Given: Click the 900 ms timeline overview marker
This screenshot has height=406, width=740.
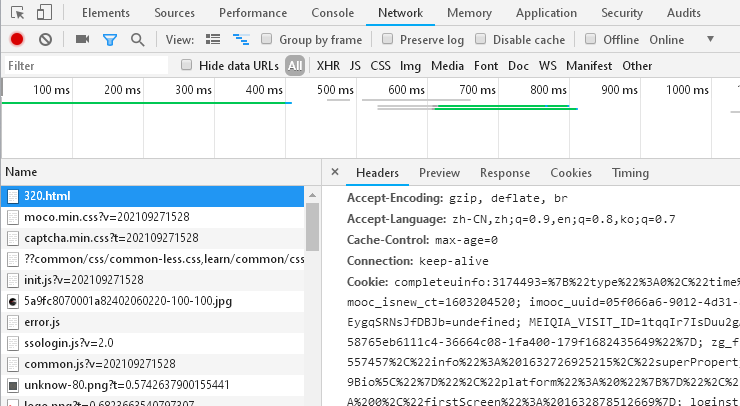Looking at the screenshot, I should click(x=620, y=90).
